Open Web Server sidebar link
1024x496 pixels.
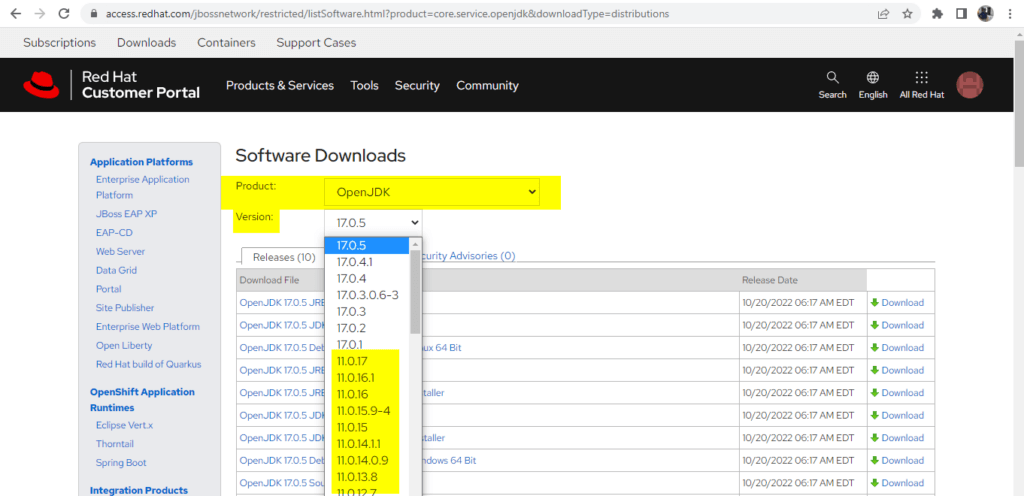120,251
